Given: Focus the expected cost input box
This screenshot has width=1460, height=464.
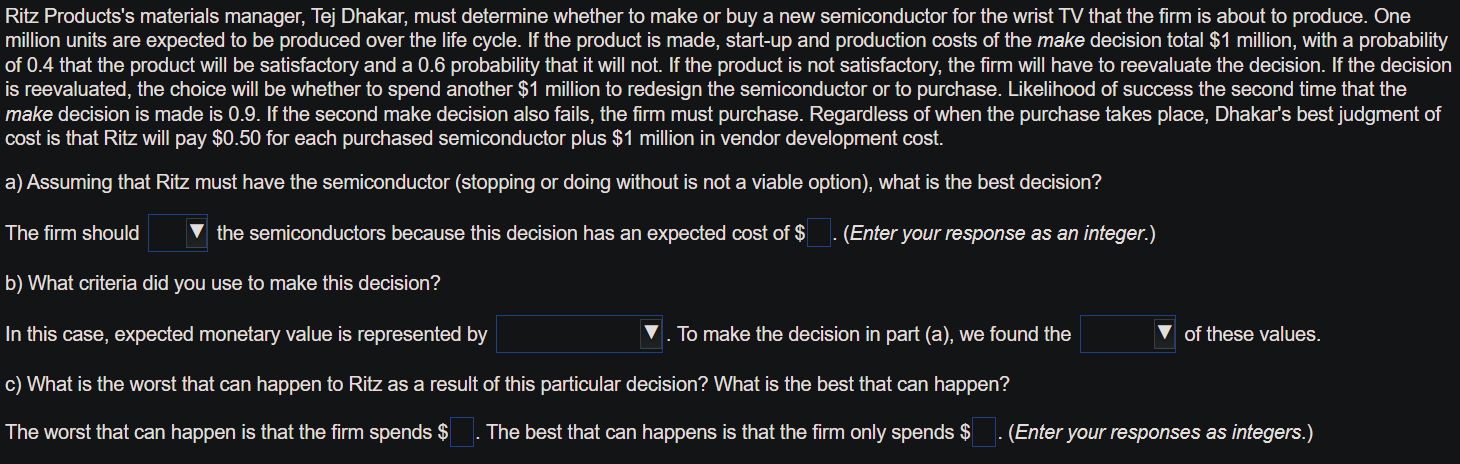Looking at the screenshot, I should [x=819, y=233].
